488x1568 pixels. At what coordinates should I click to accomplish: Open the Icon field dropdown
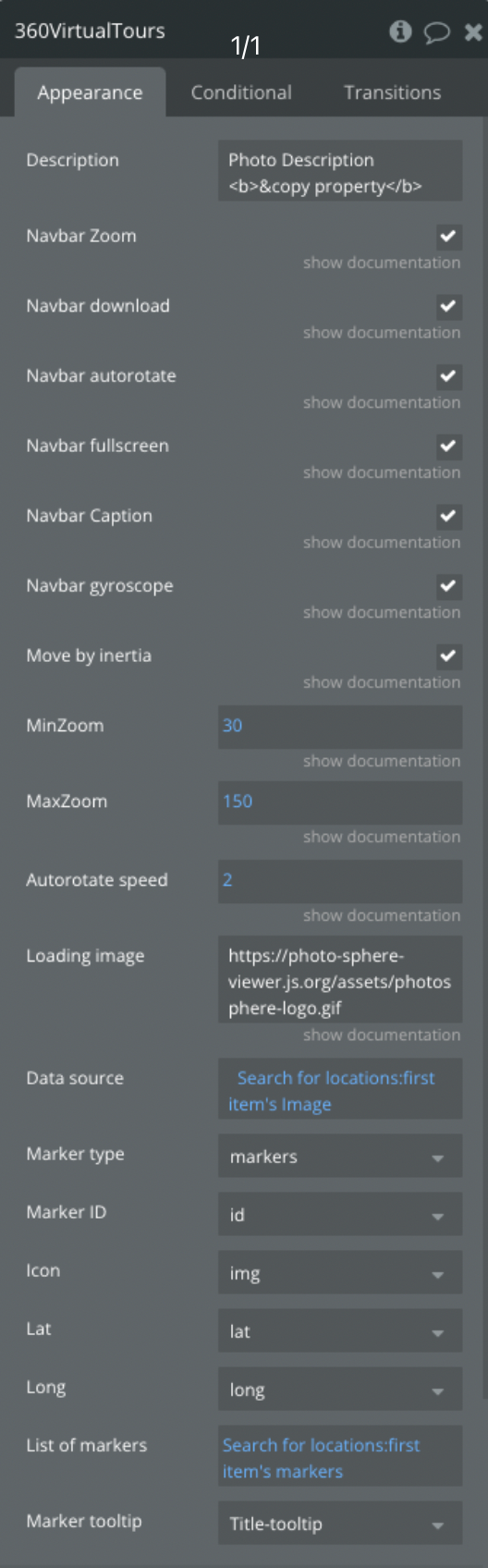(340, 1273)
